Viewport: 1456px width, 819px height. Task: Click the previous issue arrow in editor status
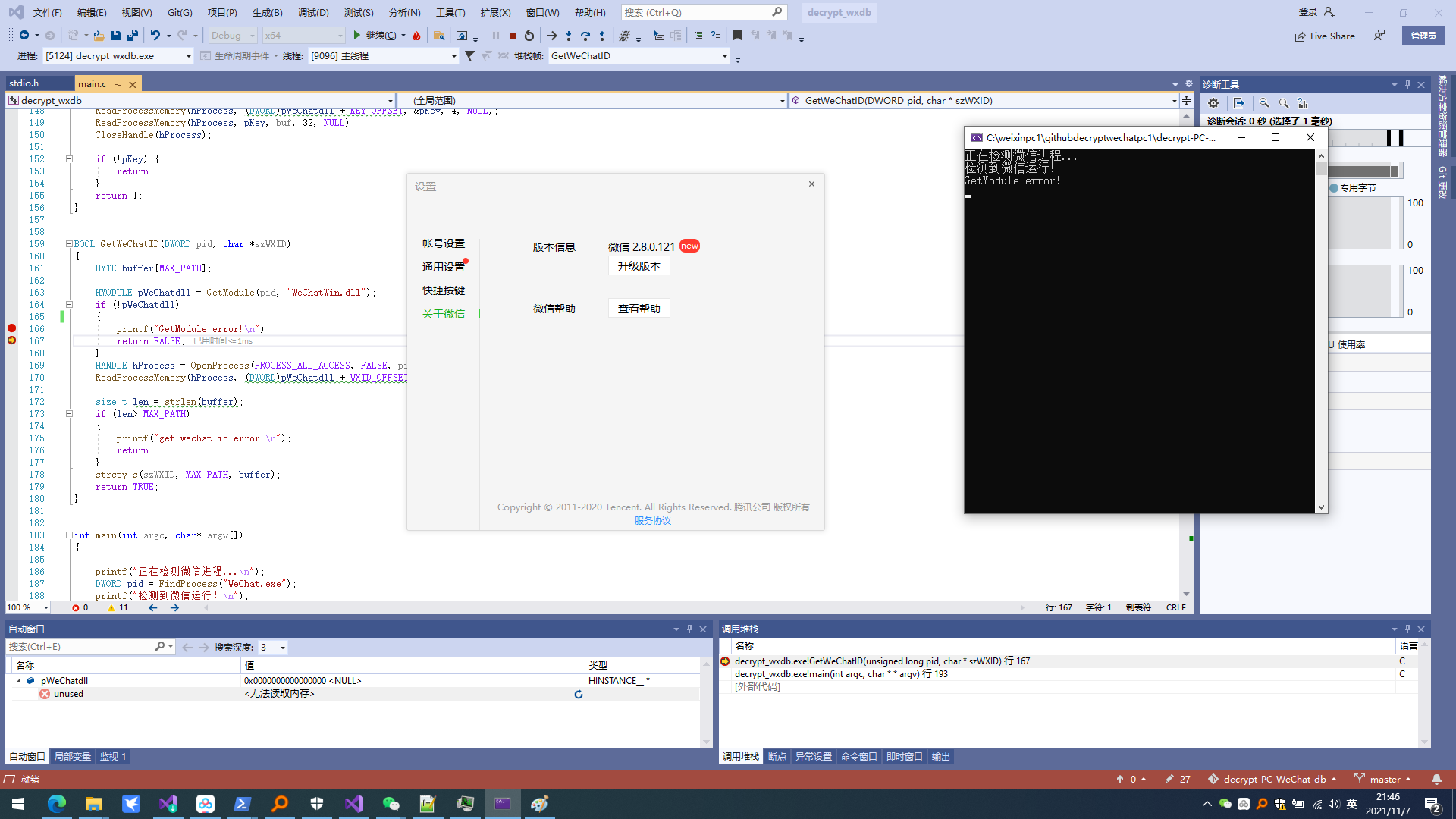click(153, 608)
